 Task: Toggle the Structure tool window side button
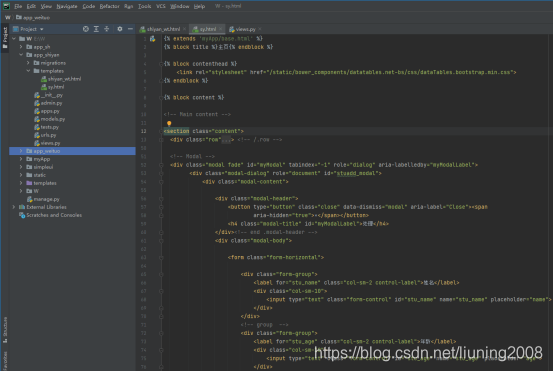coord(5,329)
